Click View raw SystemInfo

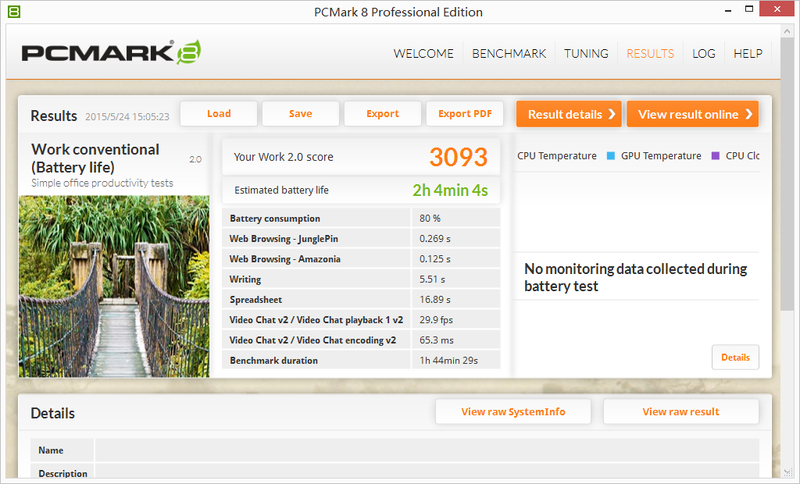point(513,412)
